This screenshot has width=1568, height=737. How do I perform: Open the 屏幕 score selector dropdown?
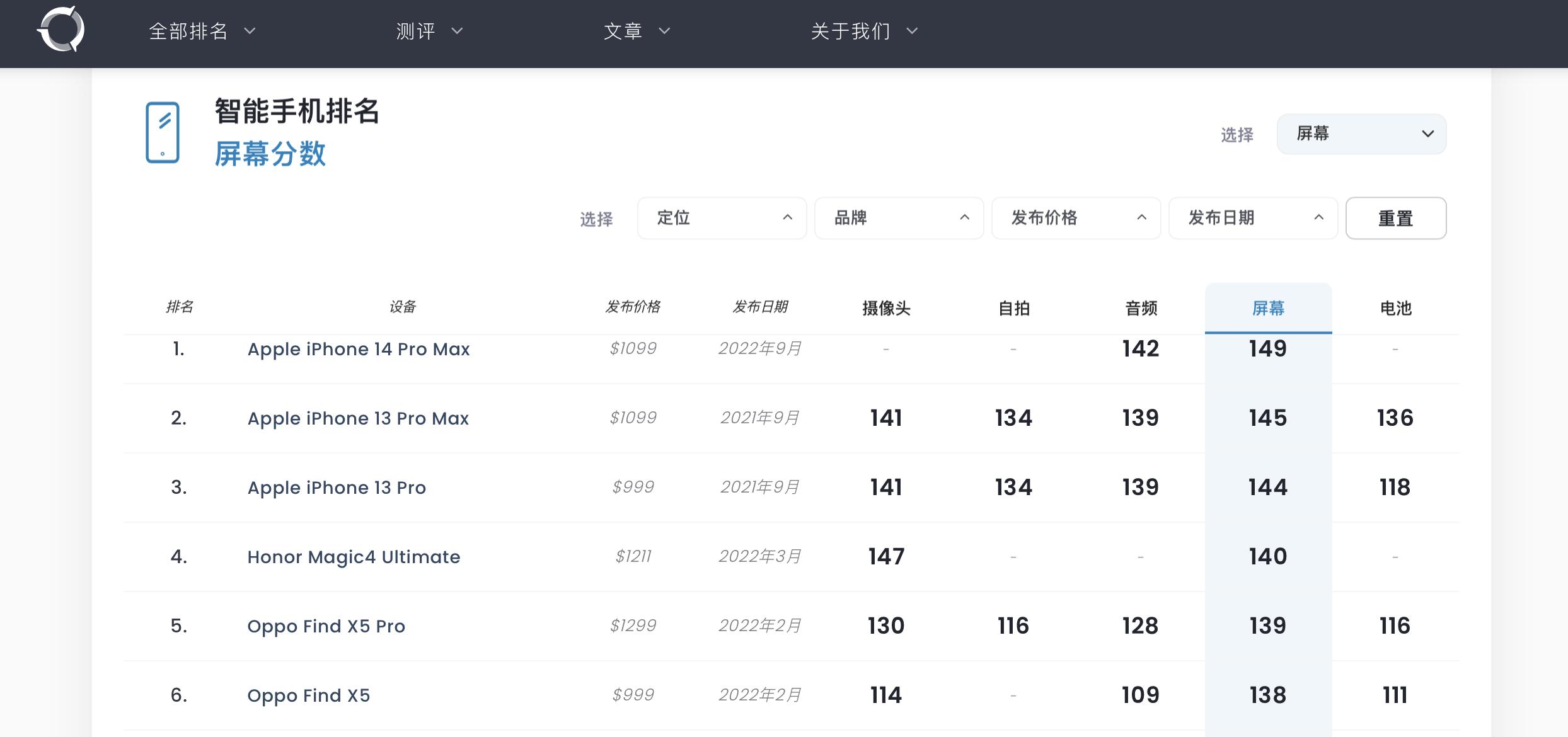[1361, 134]
